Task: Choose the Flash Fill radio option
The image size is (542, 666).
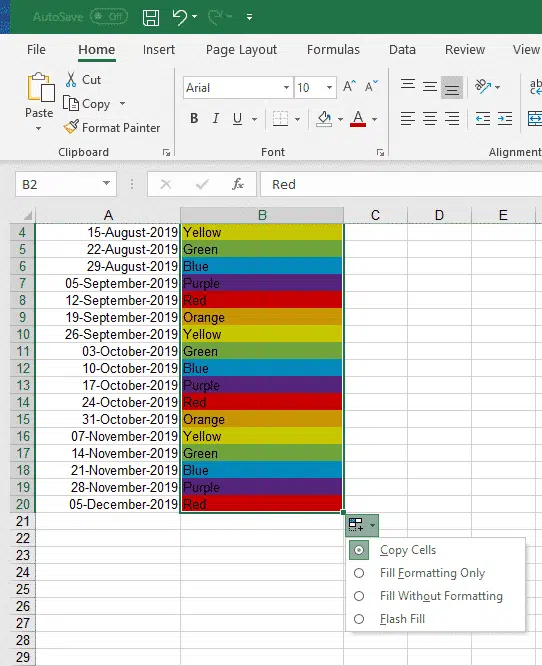Action: tap(359, 619)
